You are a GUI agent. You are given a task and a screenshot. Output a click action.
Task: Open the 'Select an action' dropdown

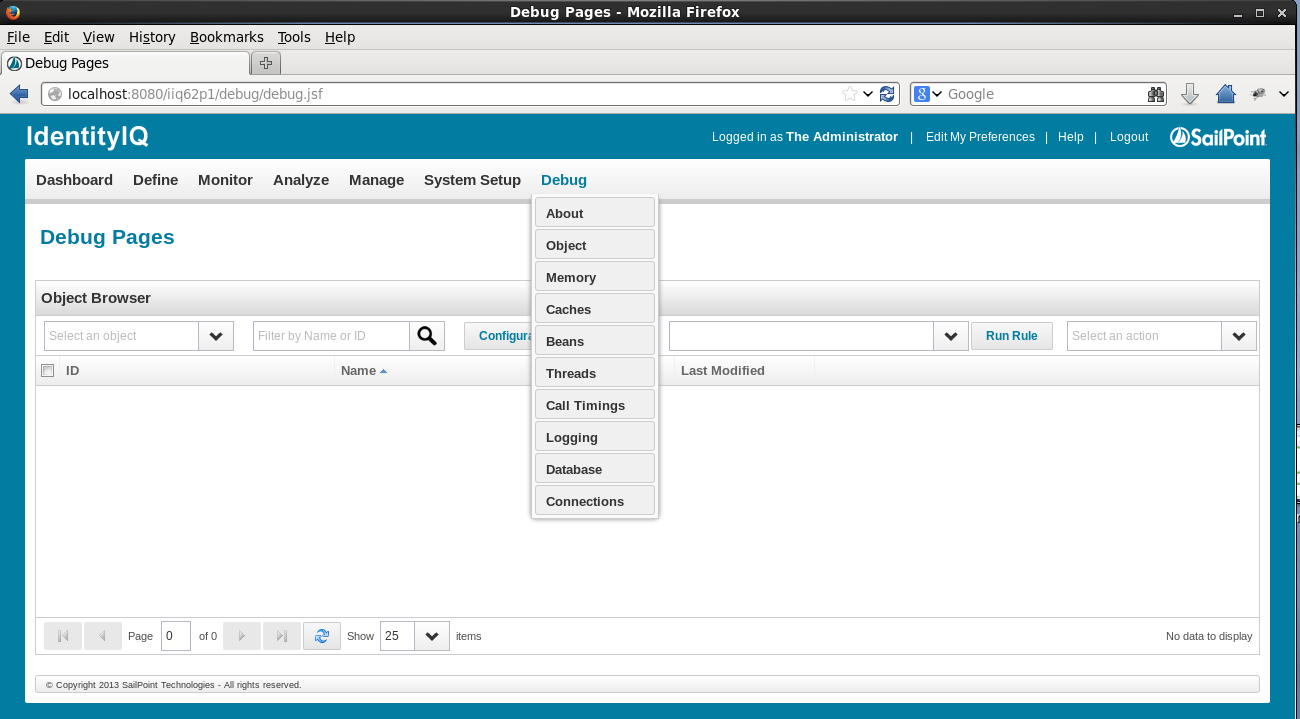pos(1239,335)
